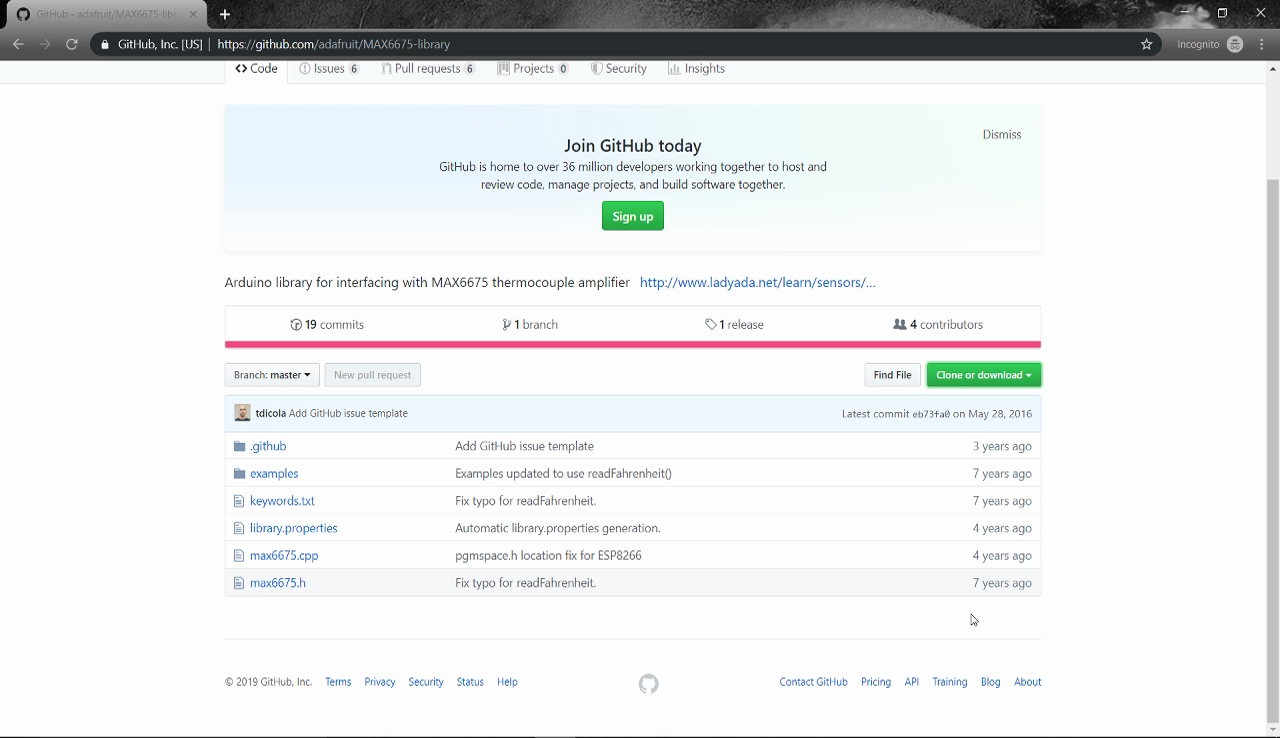Click the green Sign up button
1280x738 pixels.
(633, 216)
